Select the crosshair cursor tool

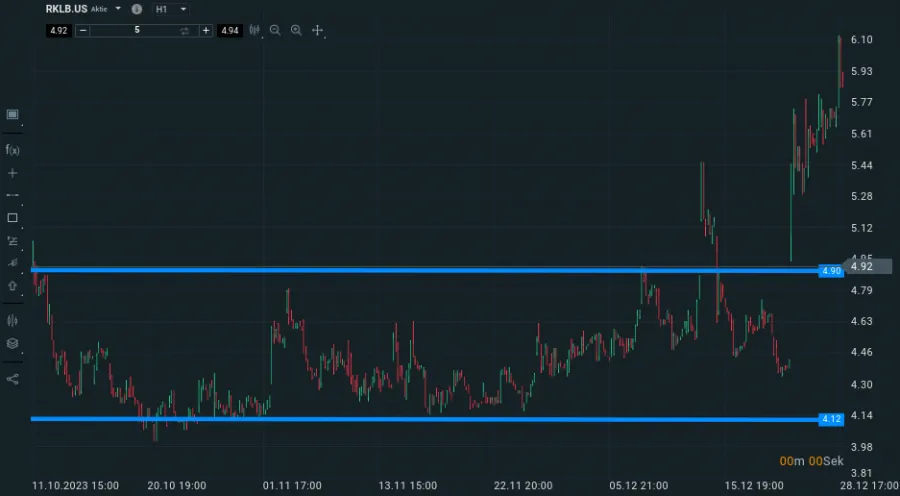click(x=318, y=30)
